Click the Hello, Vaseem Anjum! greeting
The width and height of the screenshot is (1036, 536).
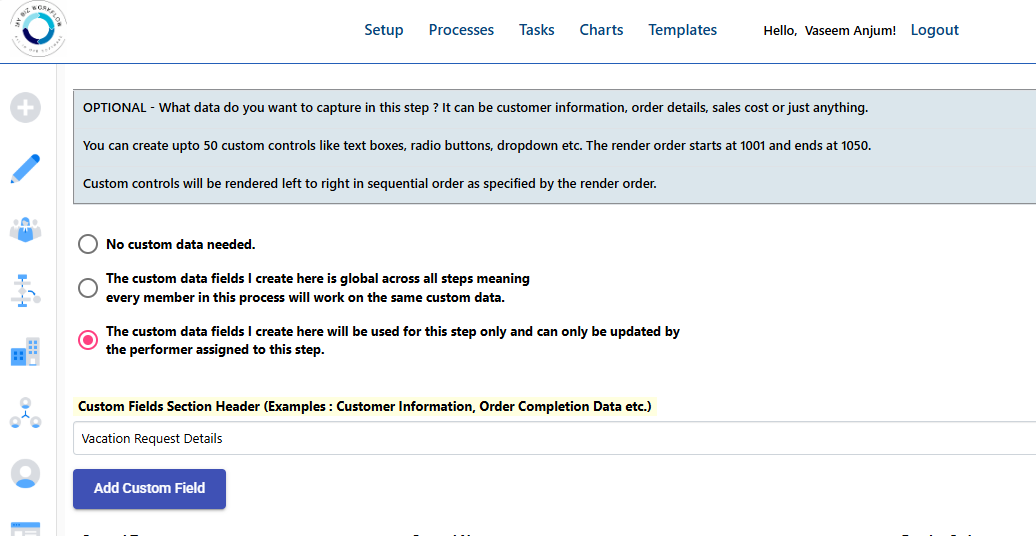point(830,30)
